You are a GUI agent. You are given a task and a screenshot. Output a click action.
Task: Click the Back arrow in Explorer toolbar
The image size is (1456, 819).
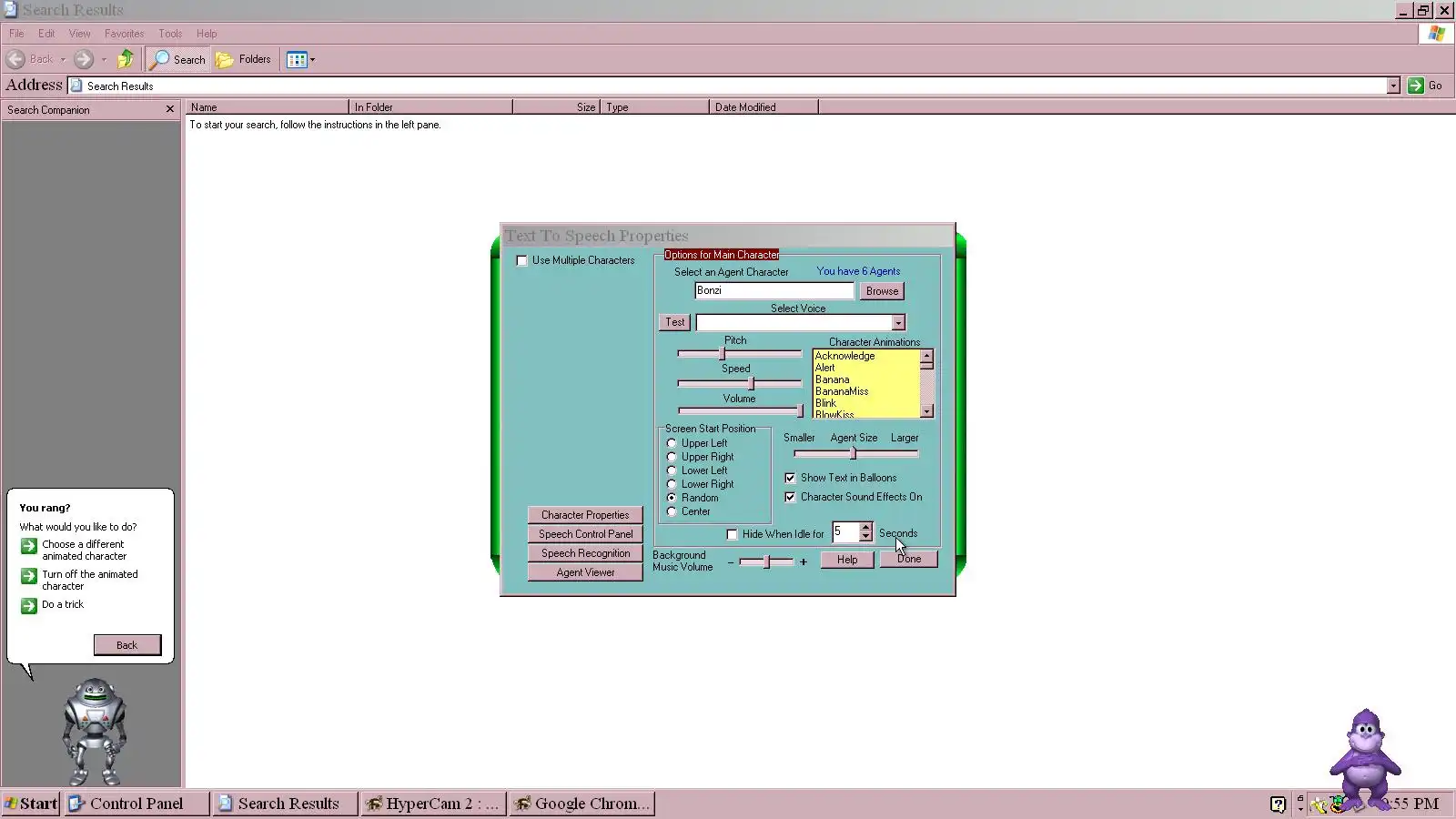16,59
